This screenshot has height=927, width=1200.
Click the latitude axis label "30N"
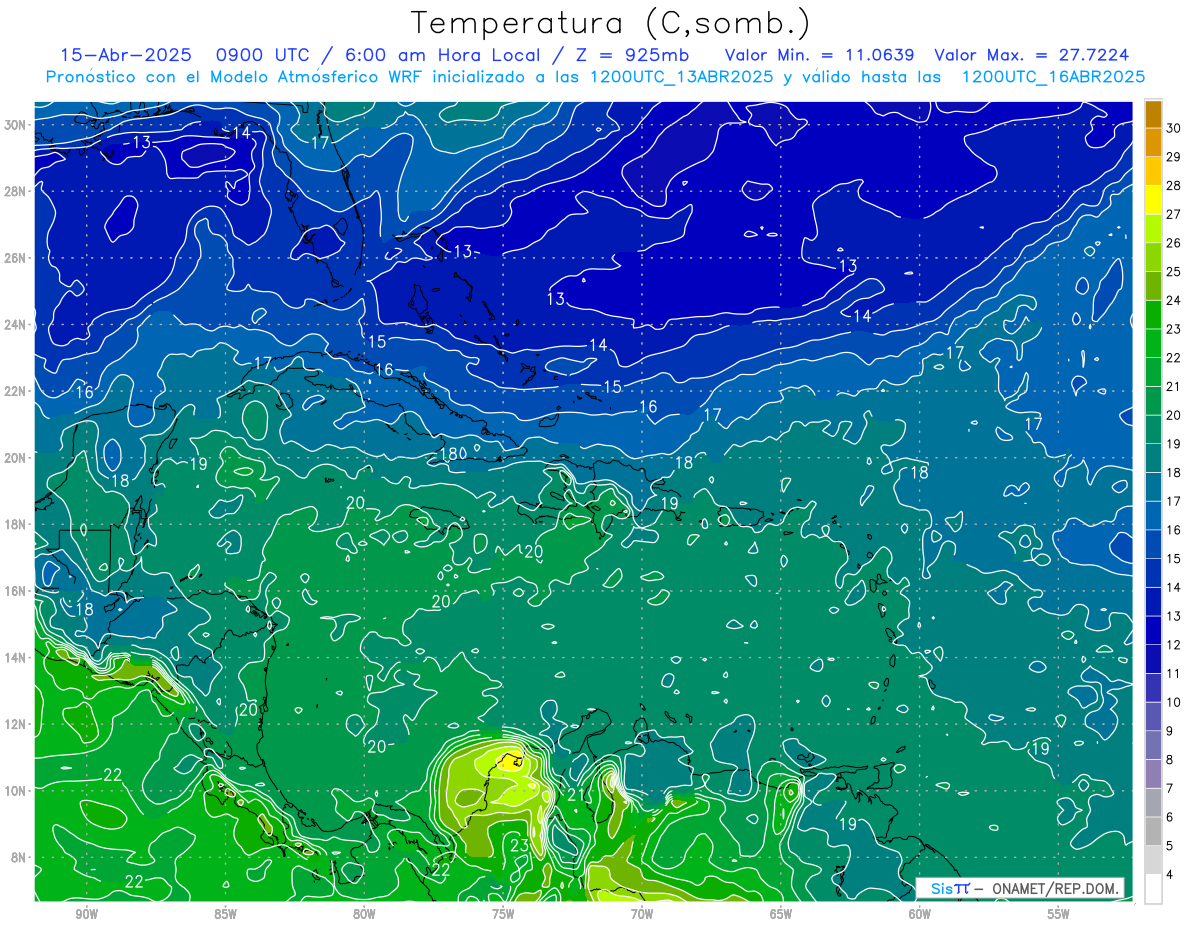point(15,125)
